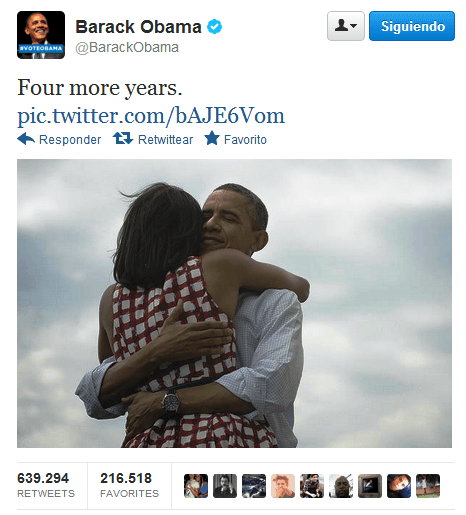Open the user actions person dropdown
Screen dimensions: 466x515
click(346, 26)
